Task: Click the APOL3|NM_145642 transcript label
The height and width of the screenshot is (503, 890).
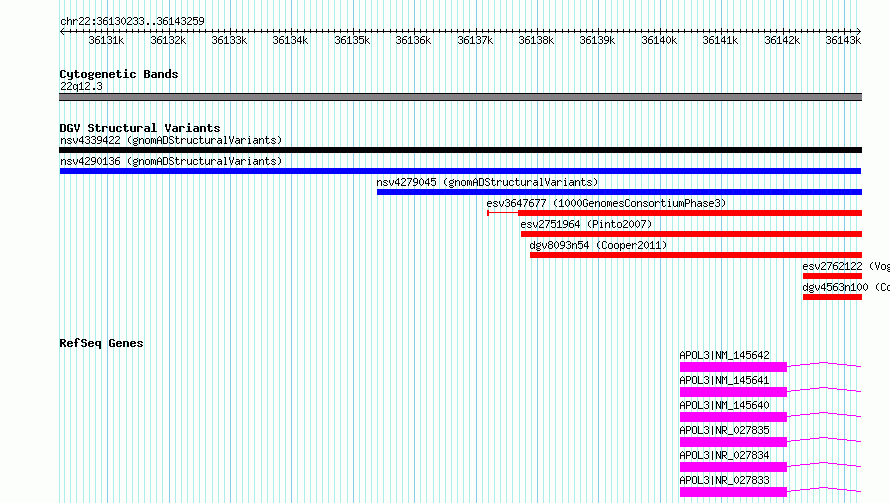Action: 724,355
